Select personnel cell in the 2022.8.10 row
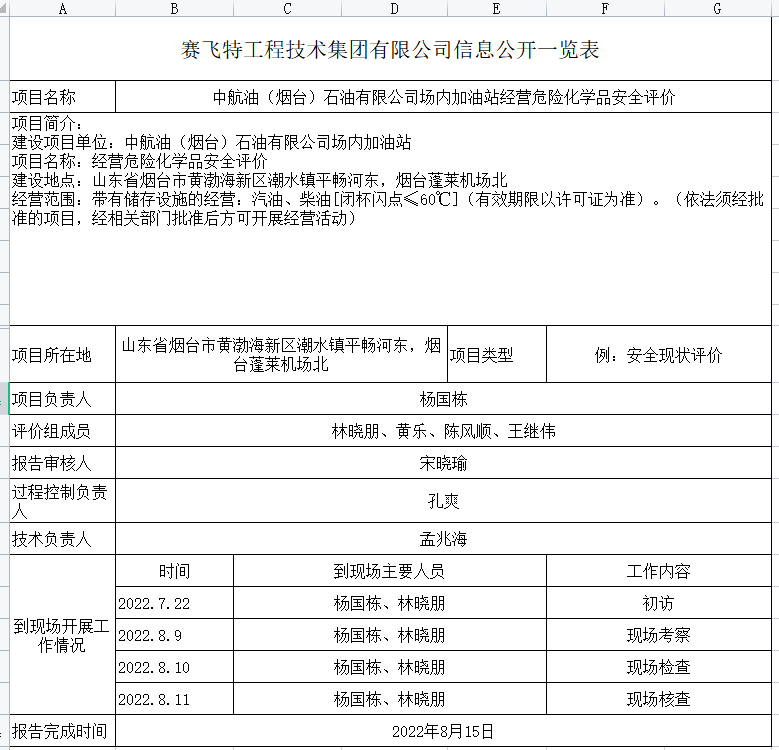779x750 pixels. (x=390, y=667)
